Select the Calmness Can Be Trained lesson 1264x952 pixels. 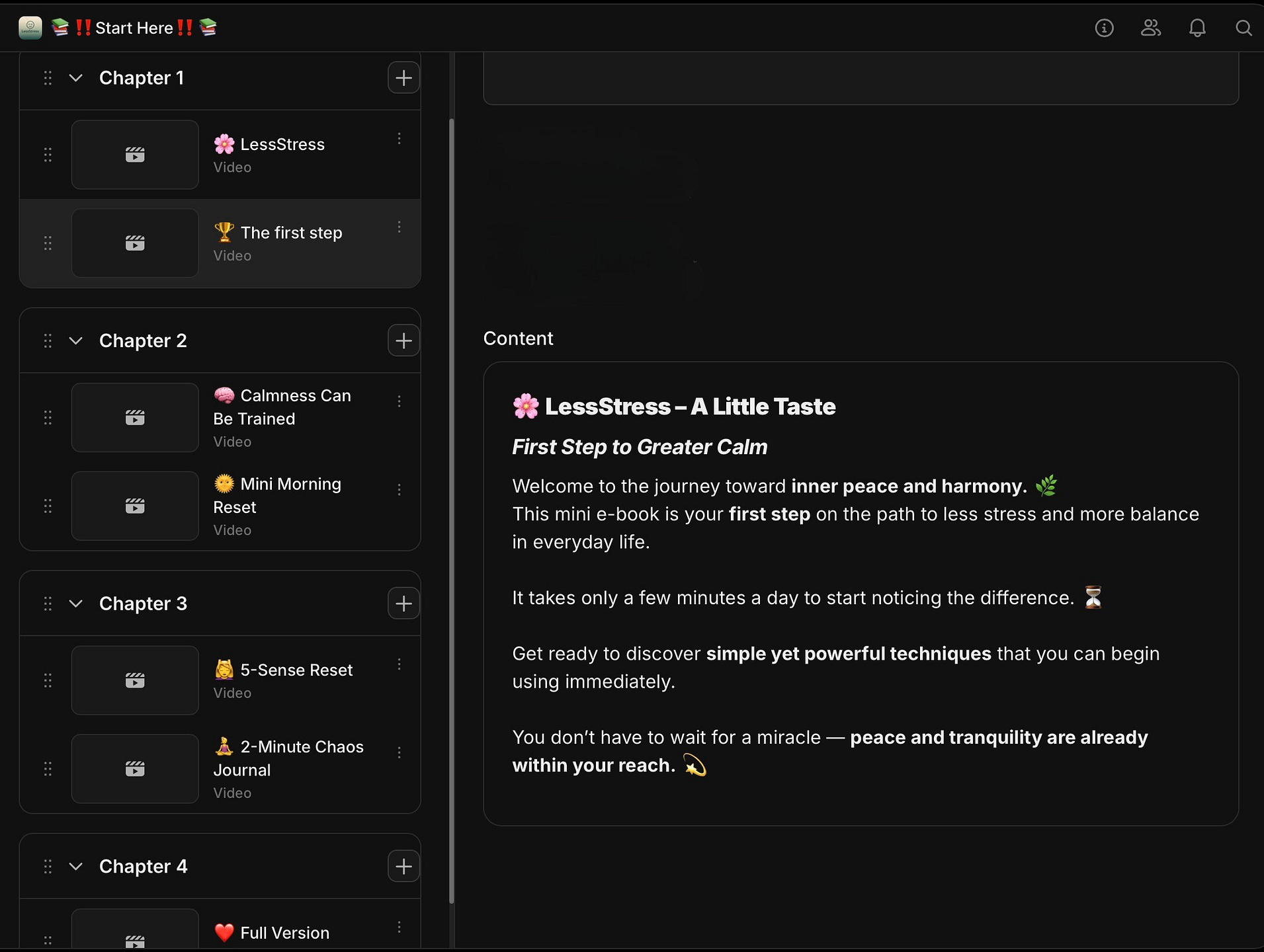[x=282, y=407]
